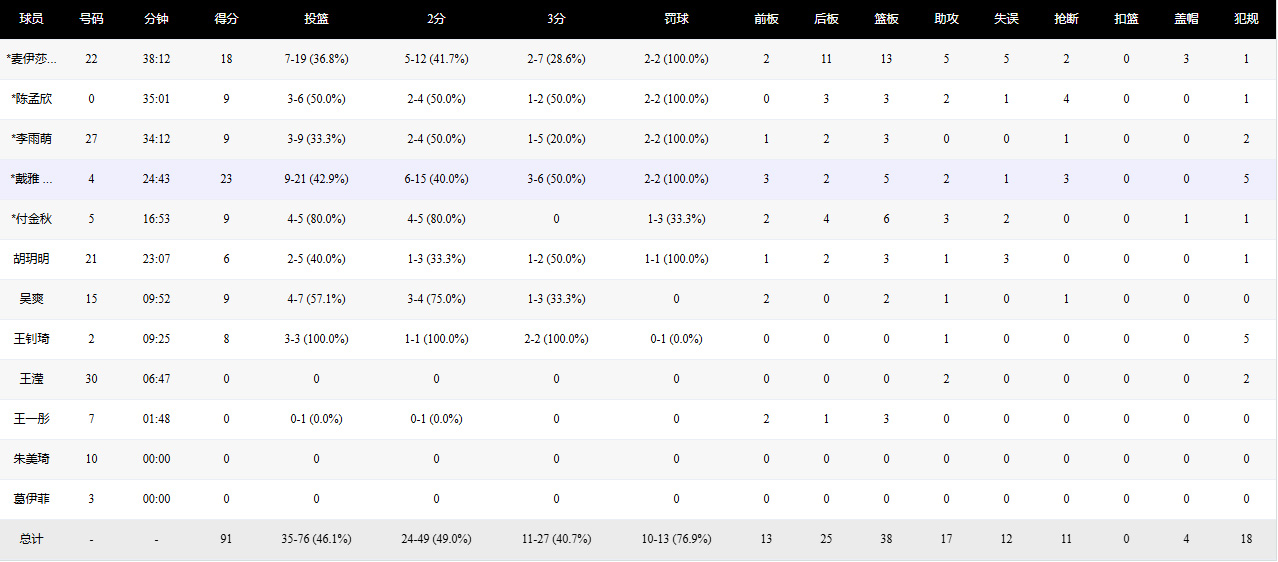This screenshot has height=562, width=1278.
Task: Click player name 吴爽
Action: point(31,299)
